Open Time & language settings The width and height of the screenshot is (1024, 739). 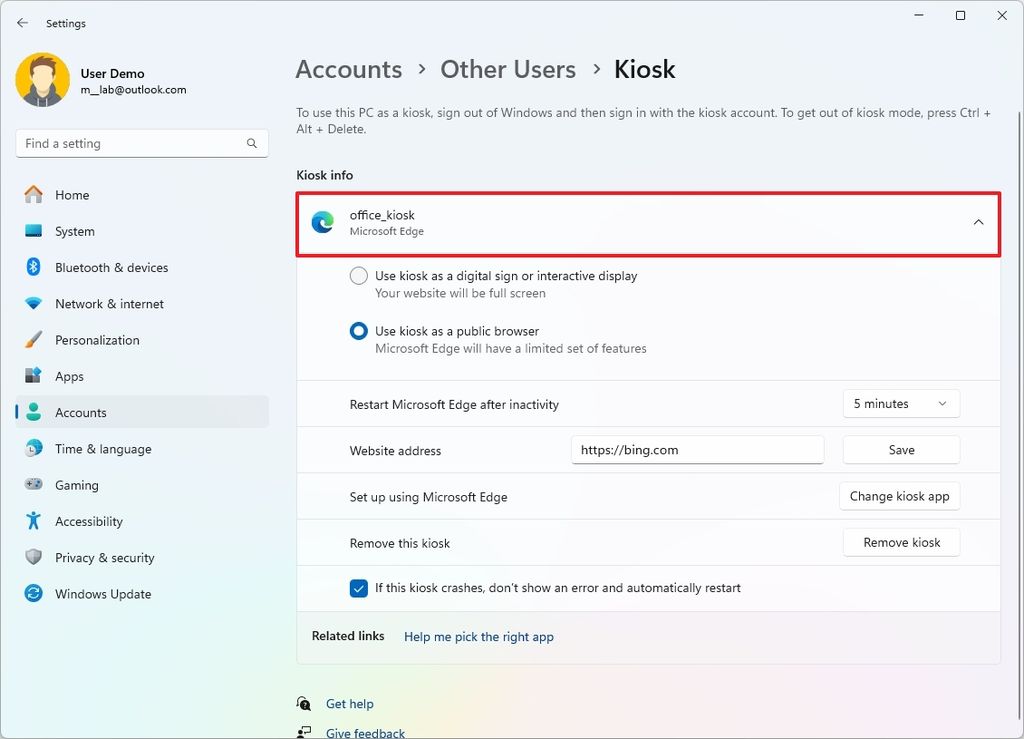103,449
